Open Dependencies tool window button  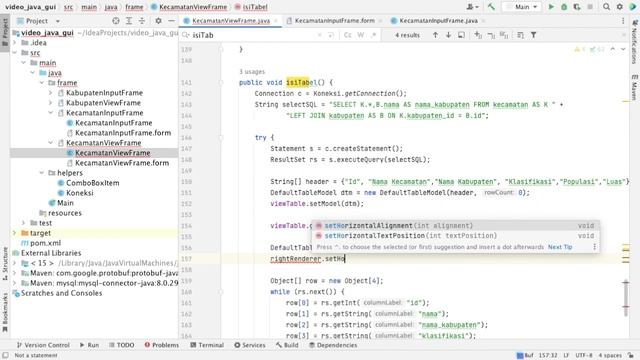[333, 345]
